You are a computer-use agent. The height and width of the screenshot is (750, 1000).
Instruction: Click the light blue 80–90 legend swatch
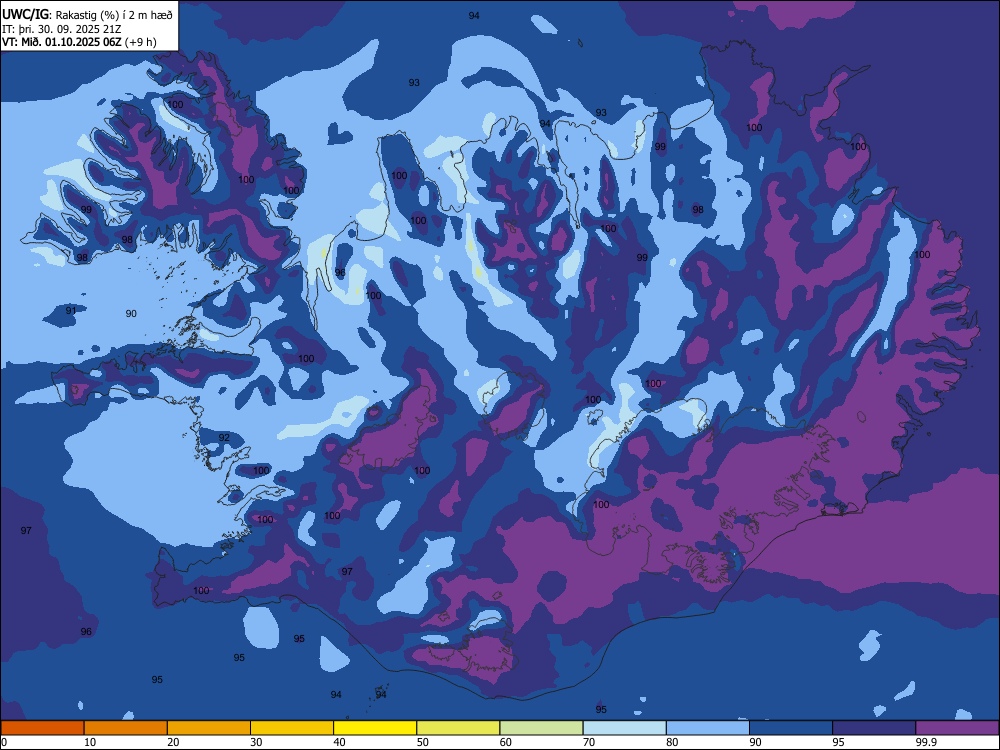tap(708, 728)
